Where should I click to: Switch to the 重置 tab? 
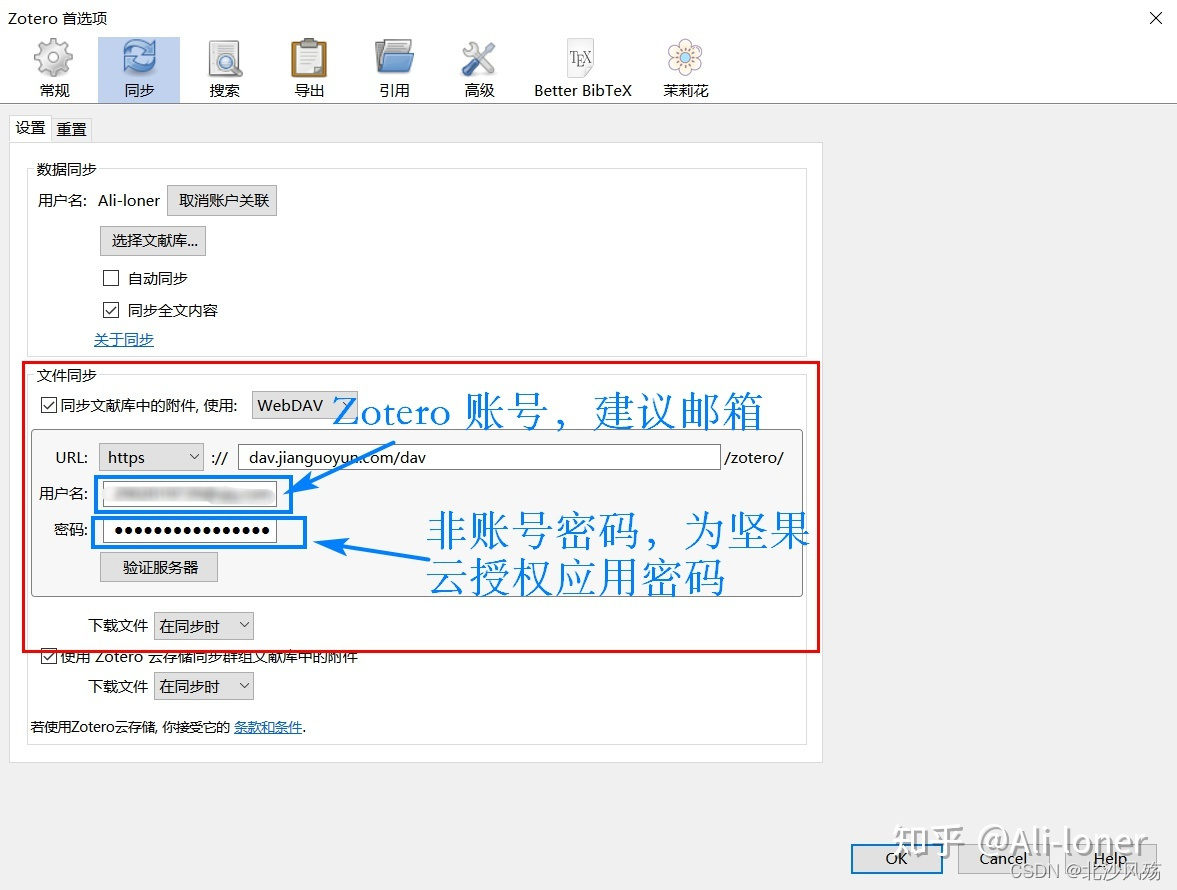click(71, 129)
